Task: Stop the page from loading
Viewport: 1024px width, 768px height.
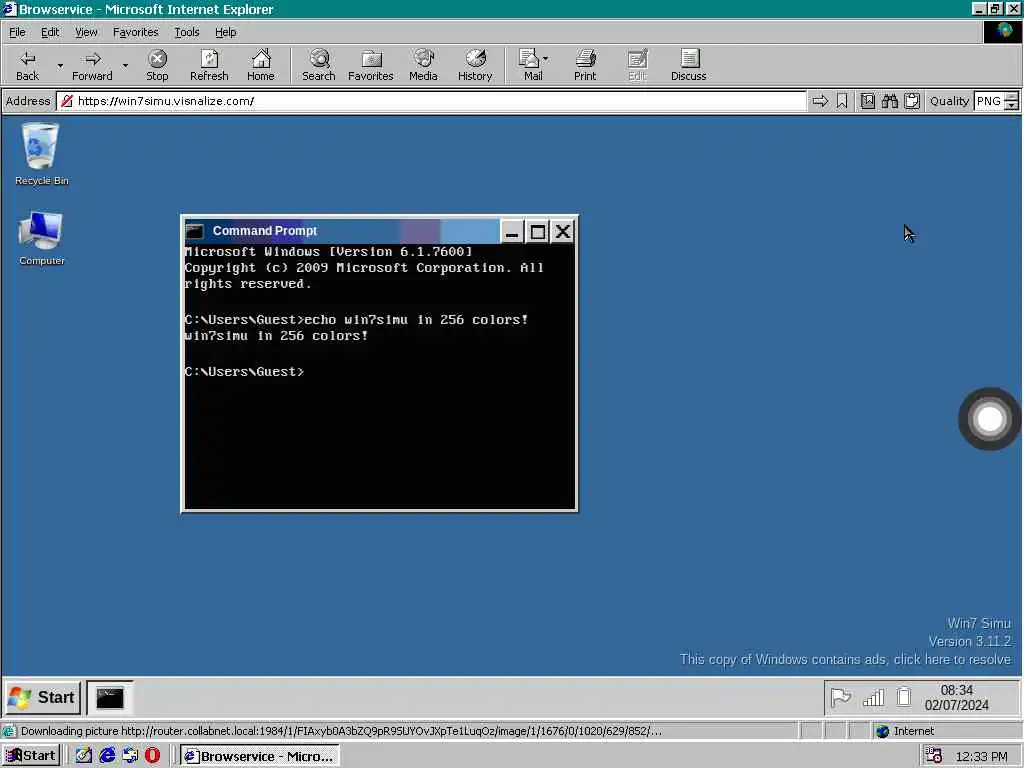Action: tap(157, 65)
